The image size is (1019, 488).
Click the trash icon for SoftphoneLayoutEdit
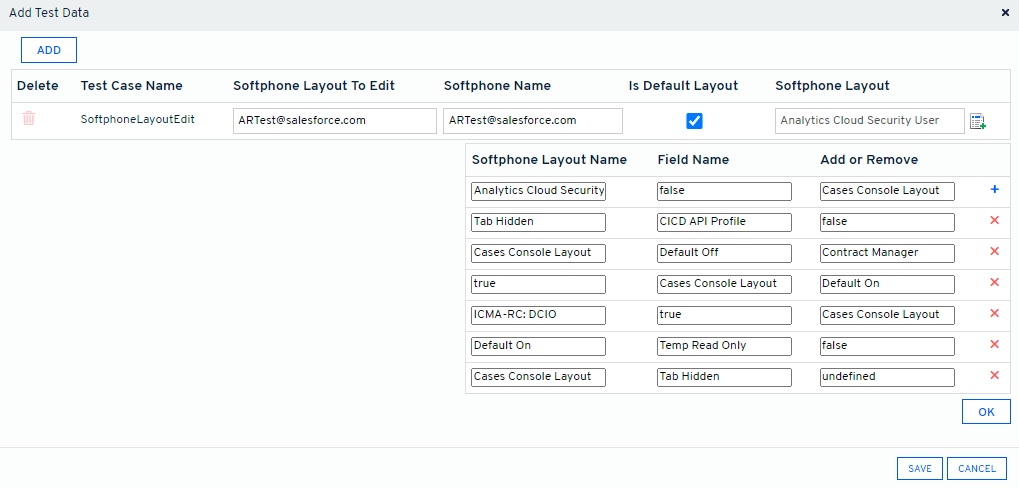click(29, 119)
